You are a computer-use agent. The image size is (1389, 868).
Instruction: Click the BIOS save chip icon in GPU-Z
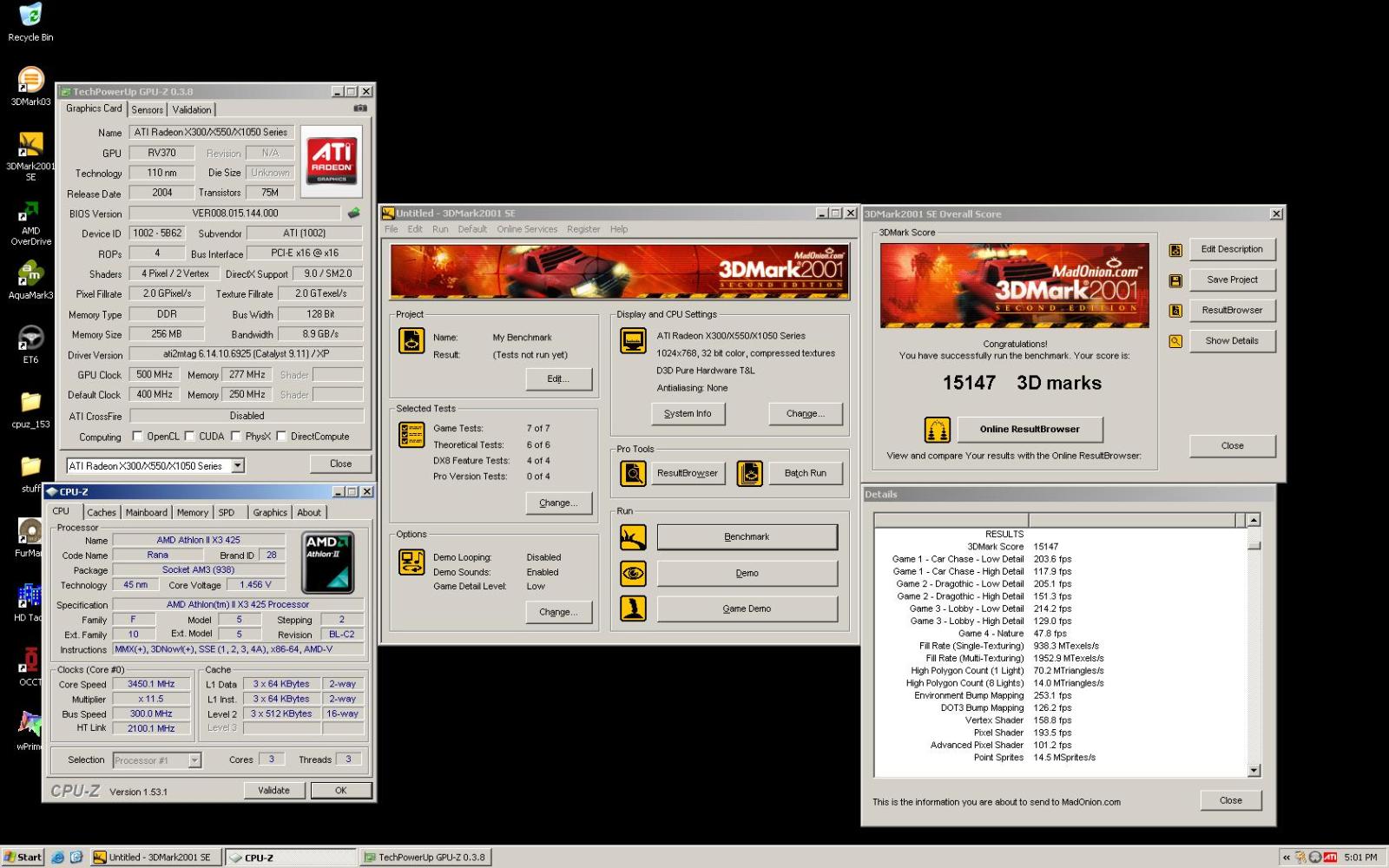tap(354, 213)
